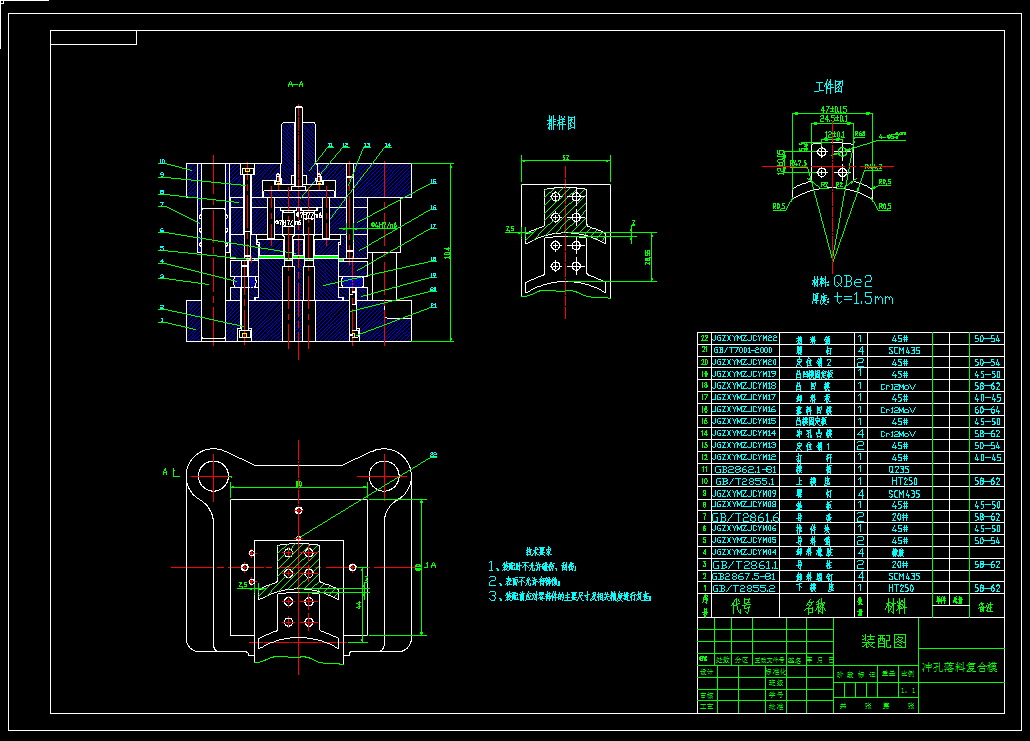Select the JGZXYMZJCYM13 code cell

click(745, 445)
